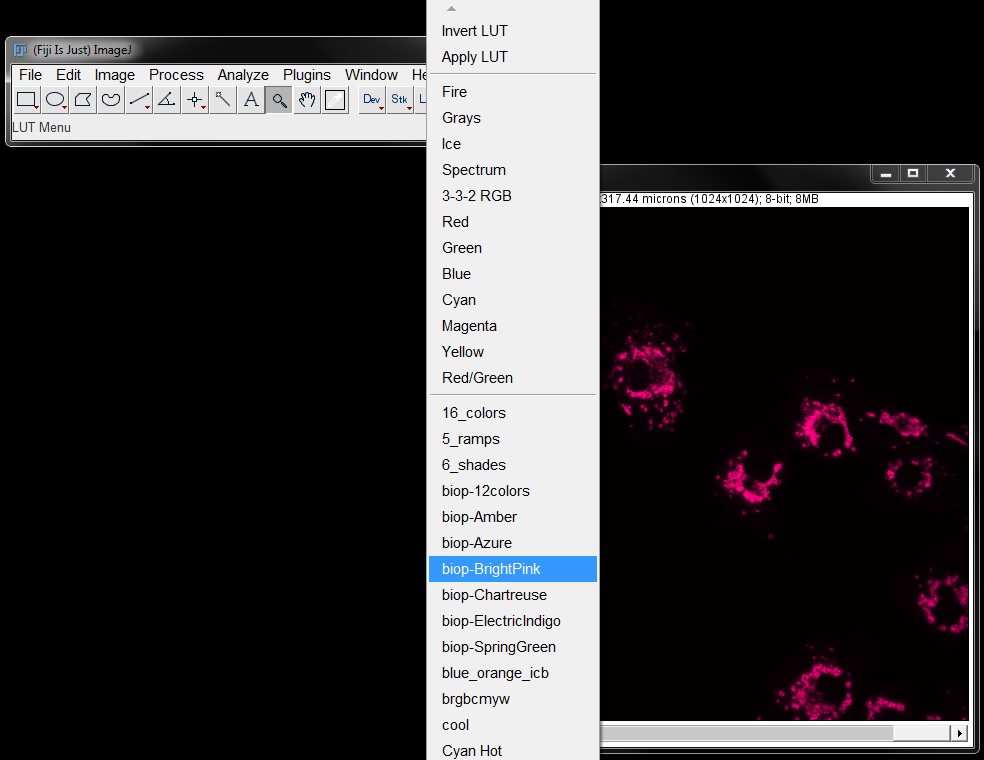Select the Angle tool
Viewport: 984px width, 760px height.
(167, 100)
